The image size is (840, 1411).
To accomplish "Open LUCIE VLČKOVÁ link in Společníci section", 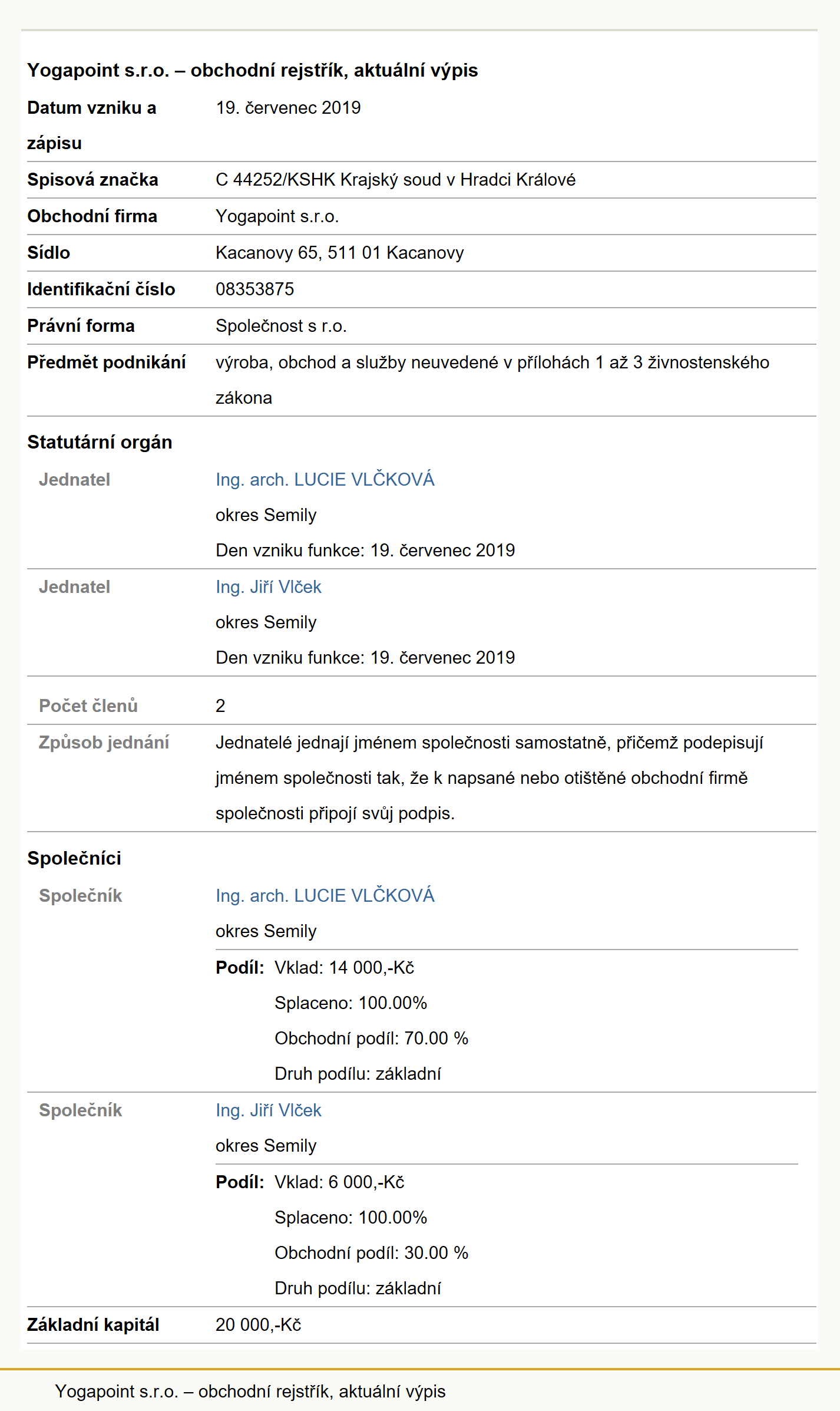I will (x=325, y=896).
